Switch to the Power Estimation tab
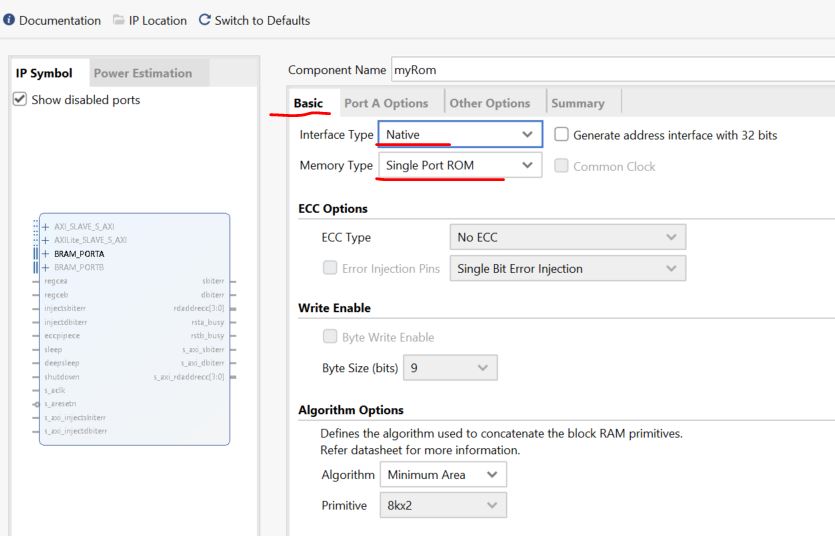Viewport: 835px width, 536px height. coord(142,73)
